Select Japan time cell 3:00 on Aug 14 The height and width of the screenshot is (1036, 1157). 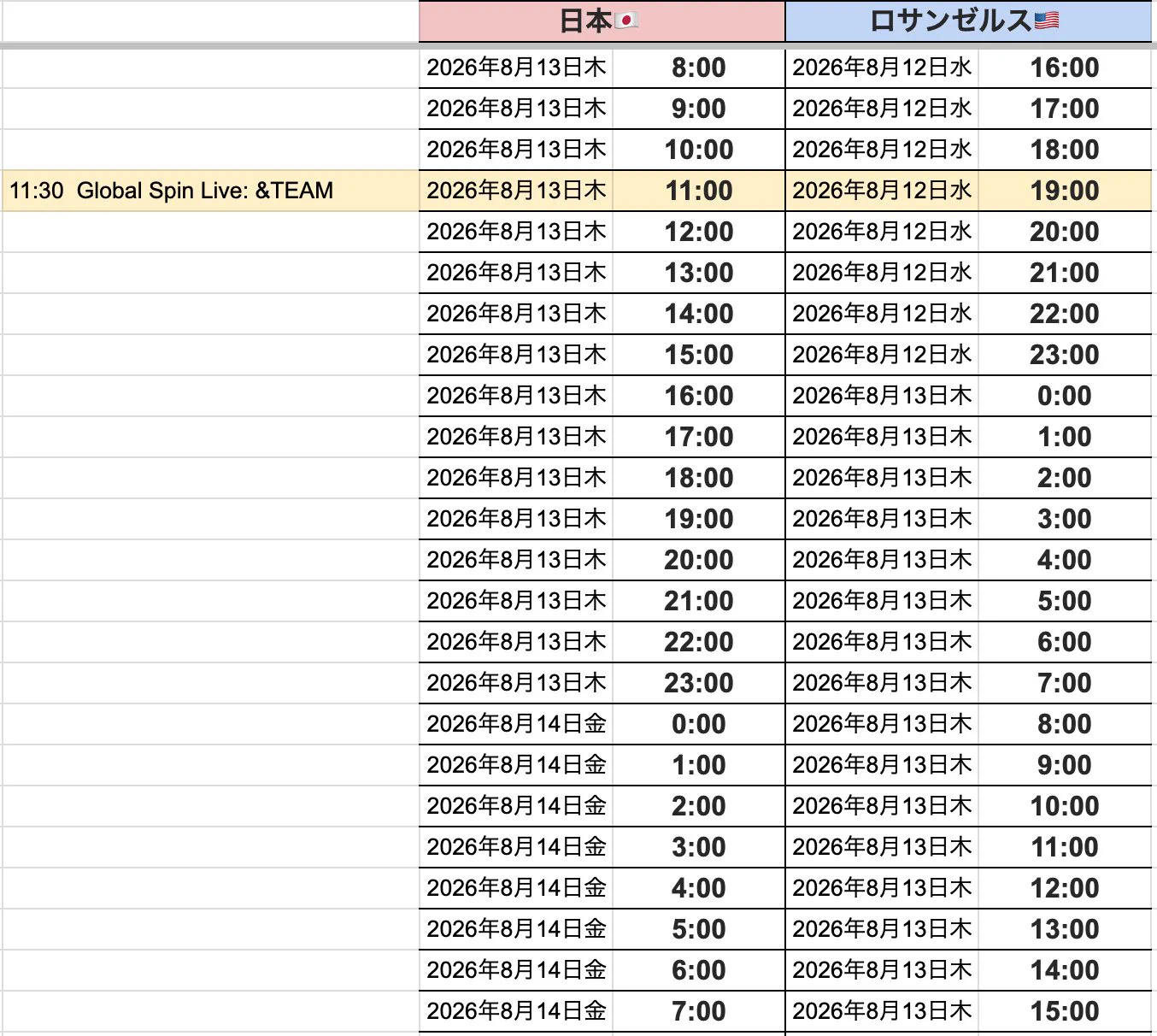tap(698, 847)
